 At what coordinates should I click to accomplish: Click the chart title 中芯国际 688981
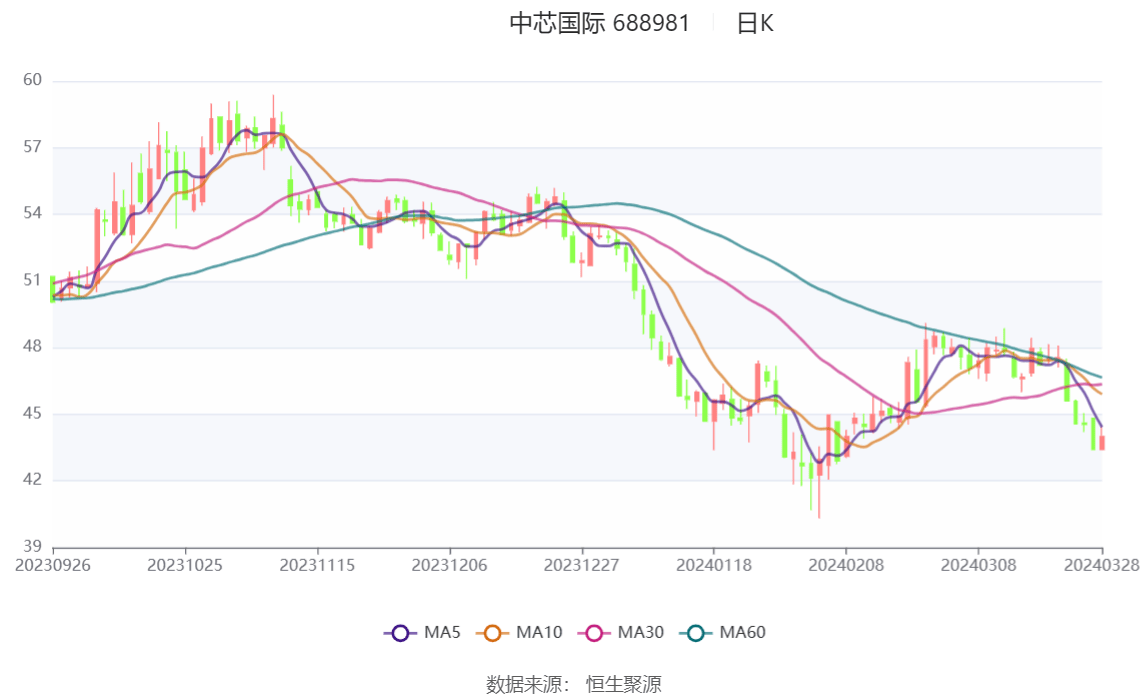point(600,23)
